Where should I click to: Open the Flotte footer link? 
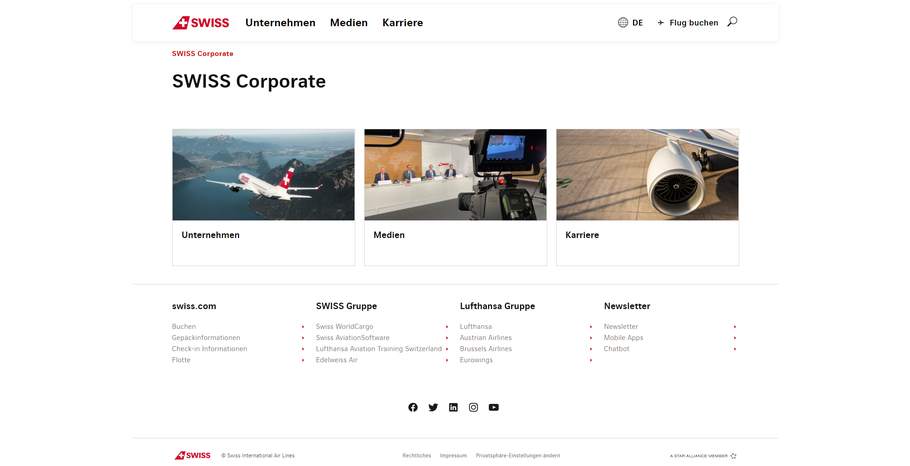pos(181,360)
